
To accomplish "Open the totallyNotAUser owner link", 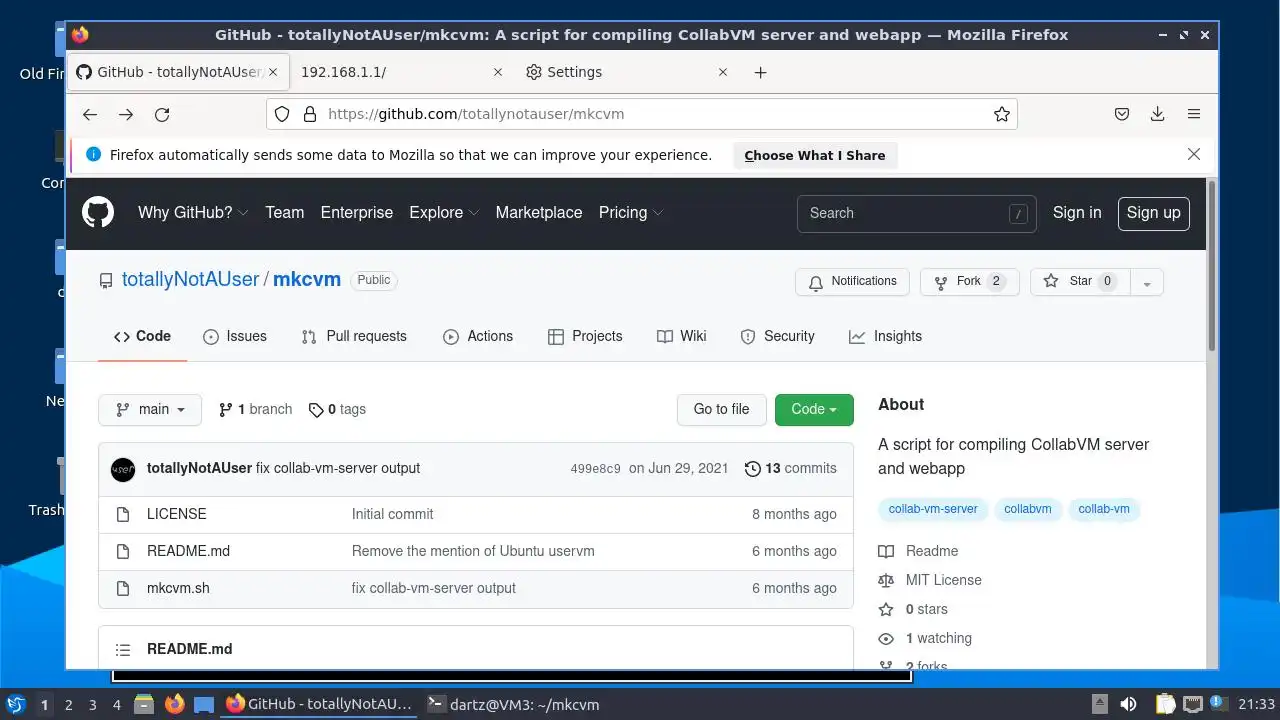I will (x=190, y=280).
